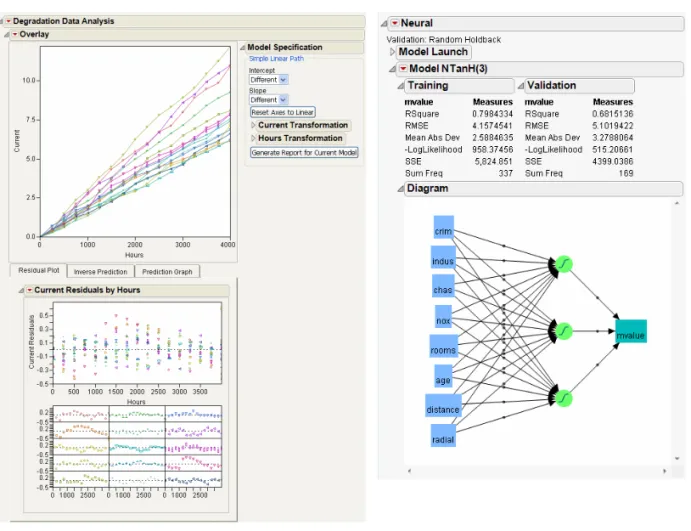Click the bottom green TanH hidden node

click(x=564, y=398)
